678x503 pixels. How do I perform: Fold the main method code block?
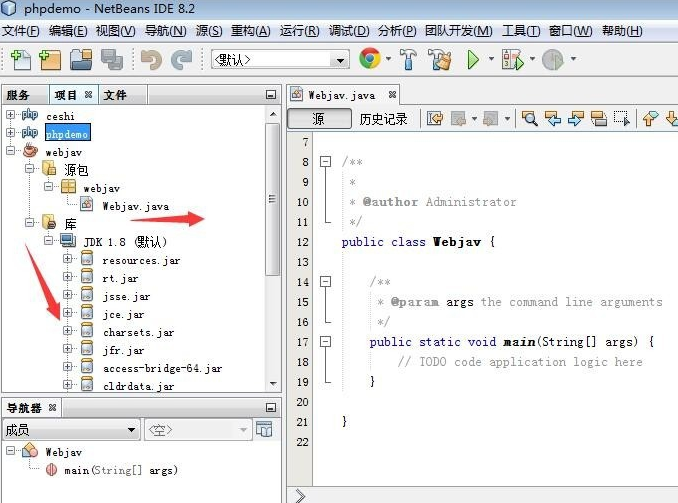click(325, 342)
